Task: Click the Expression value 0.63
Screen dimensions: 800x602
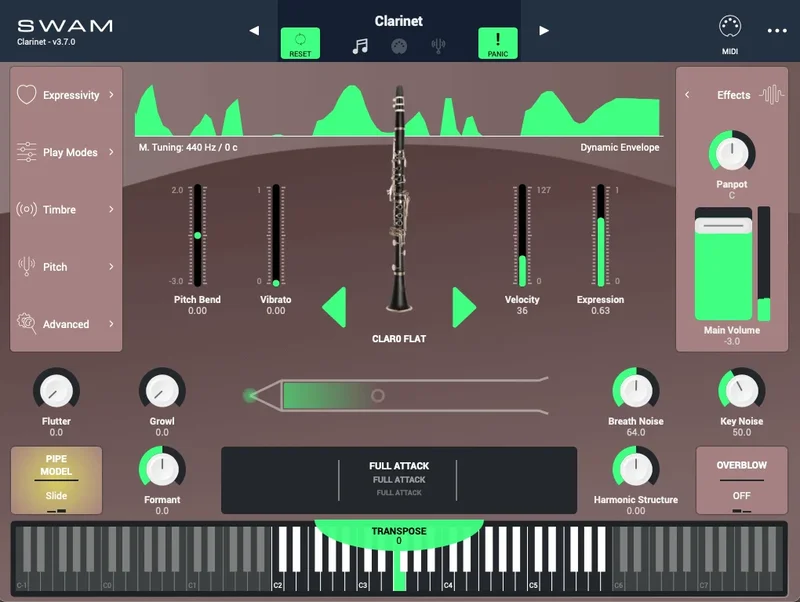Action: tap(601, 311)
